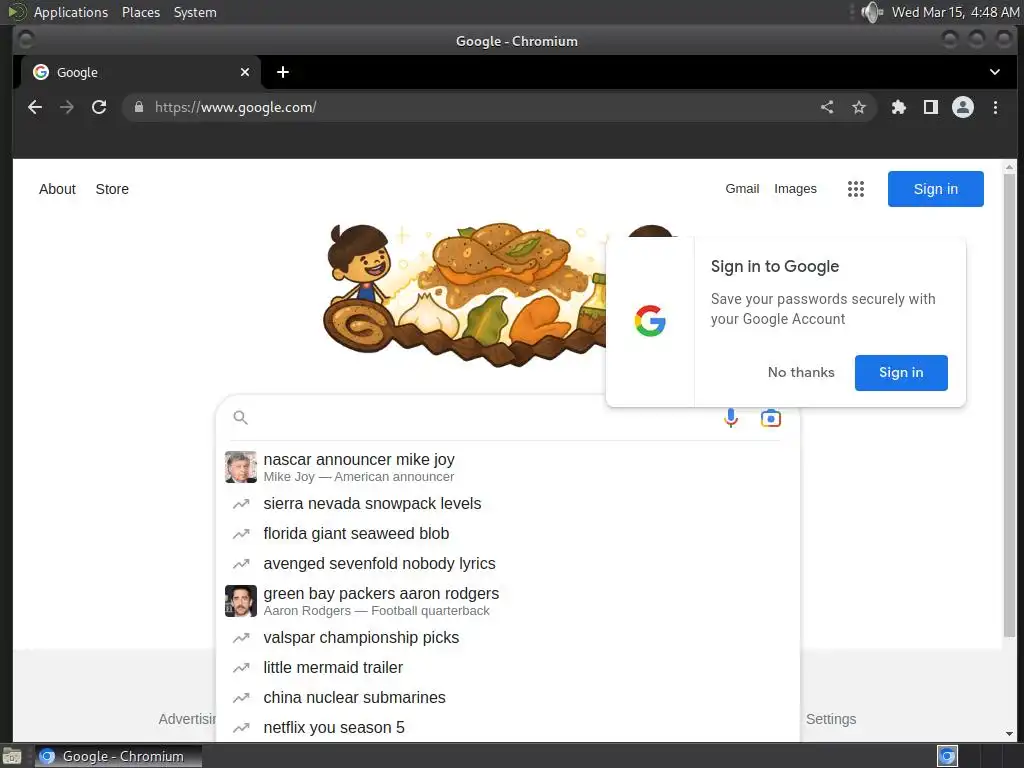Open a new tab with the plus button
Viewport: 1024px width, 768px height.
click(x=283, y=72)
